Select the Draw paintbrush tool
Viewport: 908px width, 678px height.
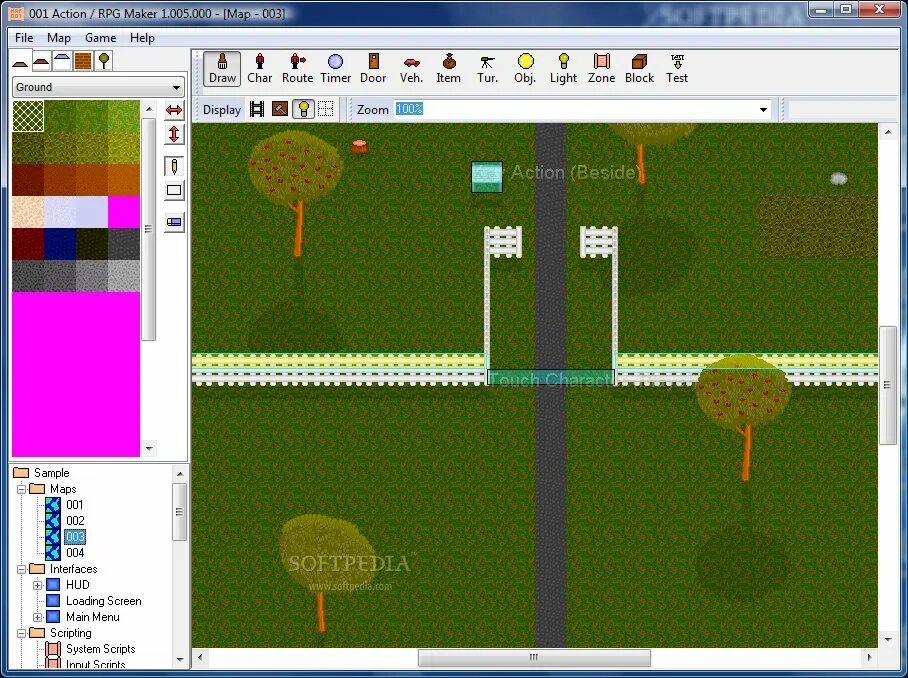point(222,69)
